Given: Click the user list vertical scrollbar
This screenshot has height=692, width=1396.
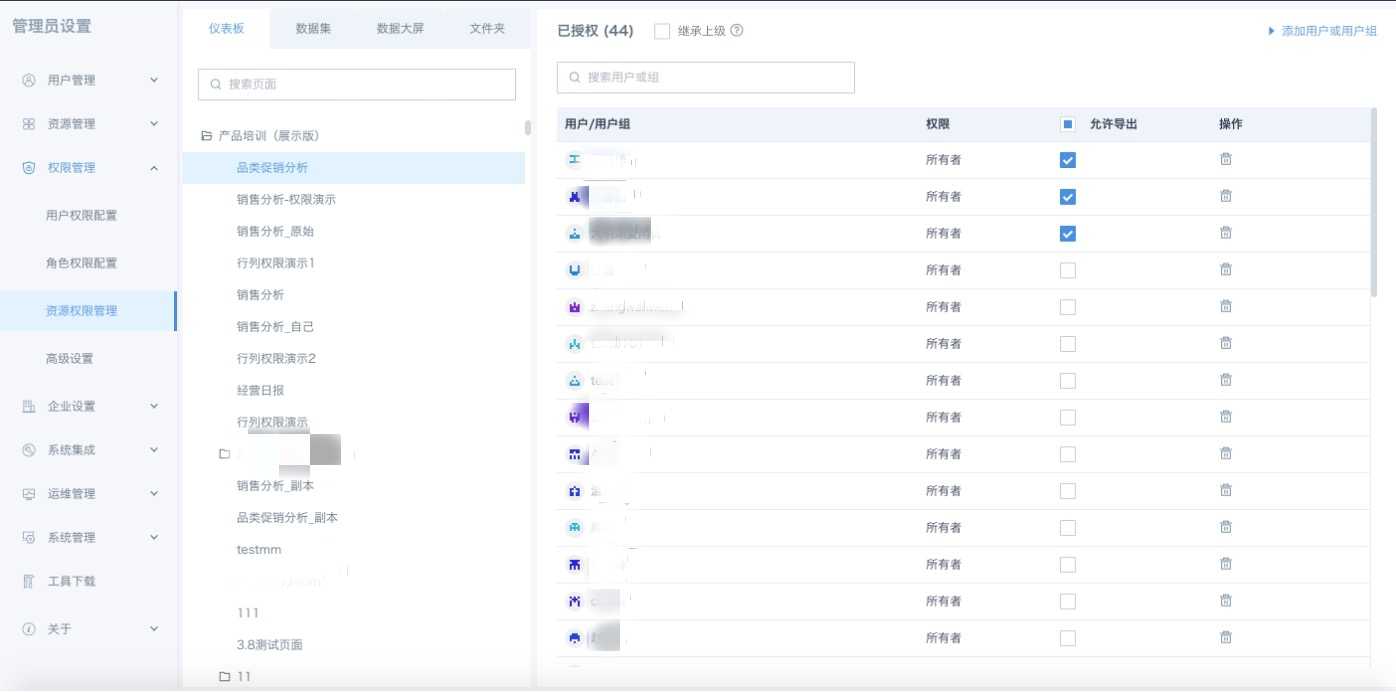Looking at the screenshot, I should coord(1375,200).
